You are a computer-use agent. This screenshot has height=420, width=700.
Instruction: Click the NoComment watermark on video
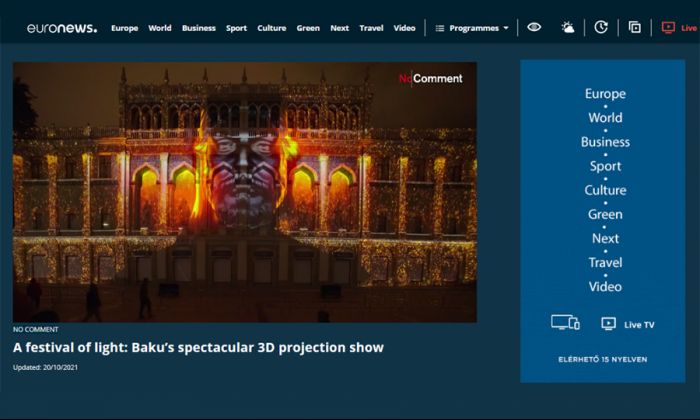click(431, 79)
